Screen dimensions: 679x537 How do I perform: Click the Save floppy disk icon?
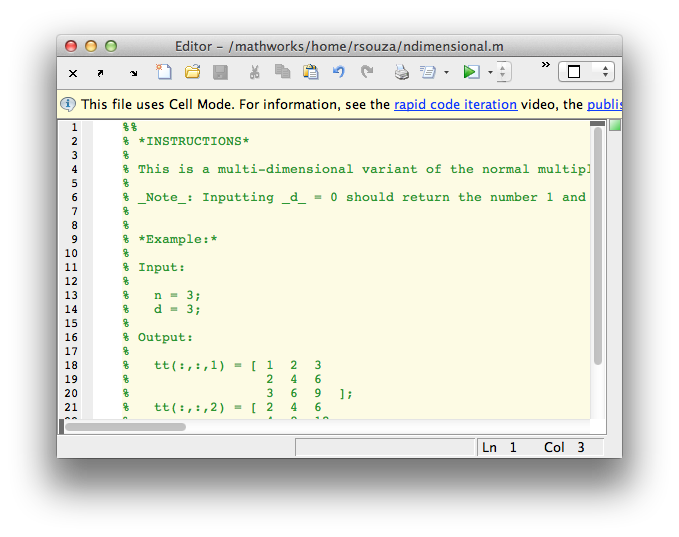[x=220, y=72]
